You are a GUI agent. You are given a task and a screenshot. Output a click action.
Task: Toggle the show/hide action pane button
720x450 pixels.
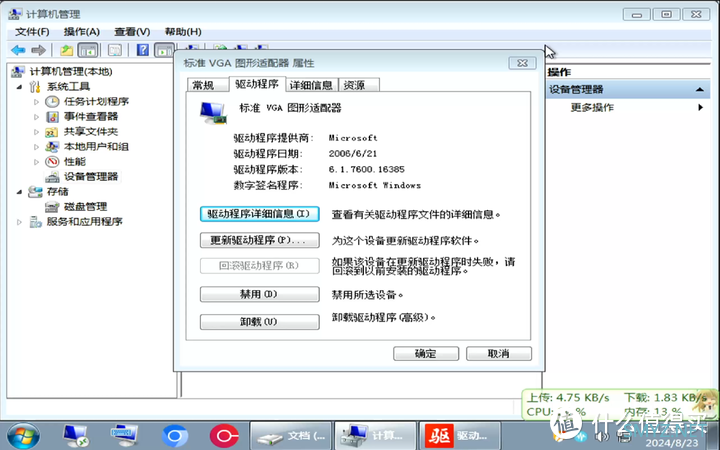coord(164,50)
